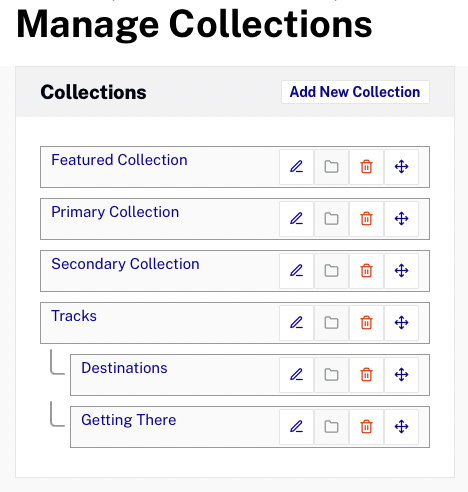The height and width of the screenshot is (492, 468).
Task: Open the Primary Collection link
Action: 115,212
